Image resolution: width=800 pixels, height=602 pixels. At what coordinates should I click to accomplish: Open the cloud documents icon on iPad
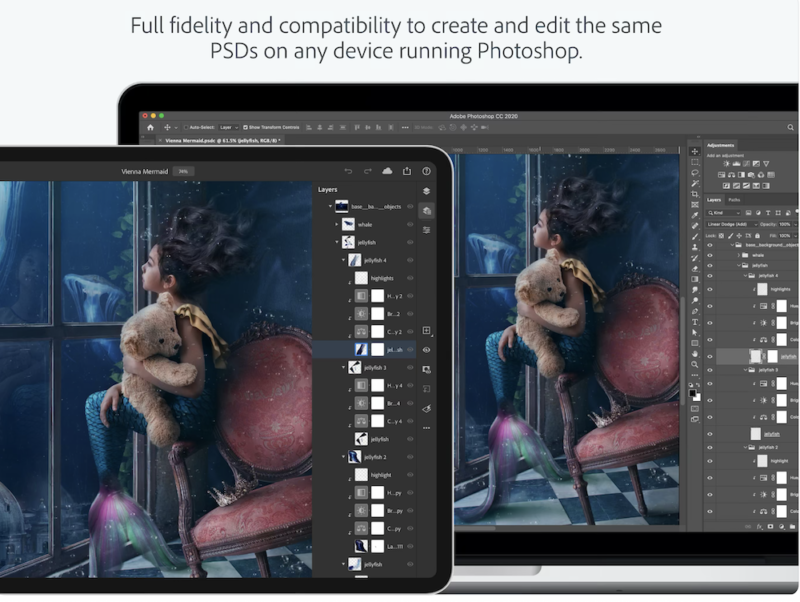[387, 171]
